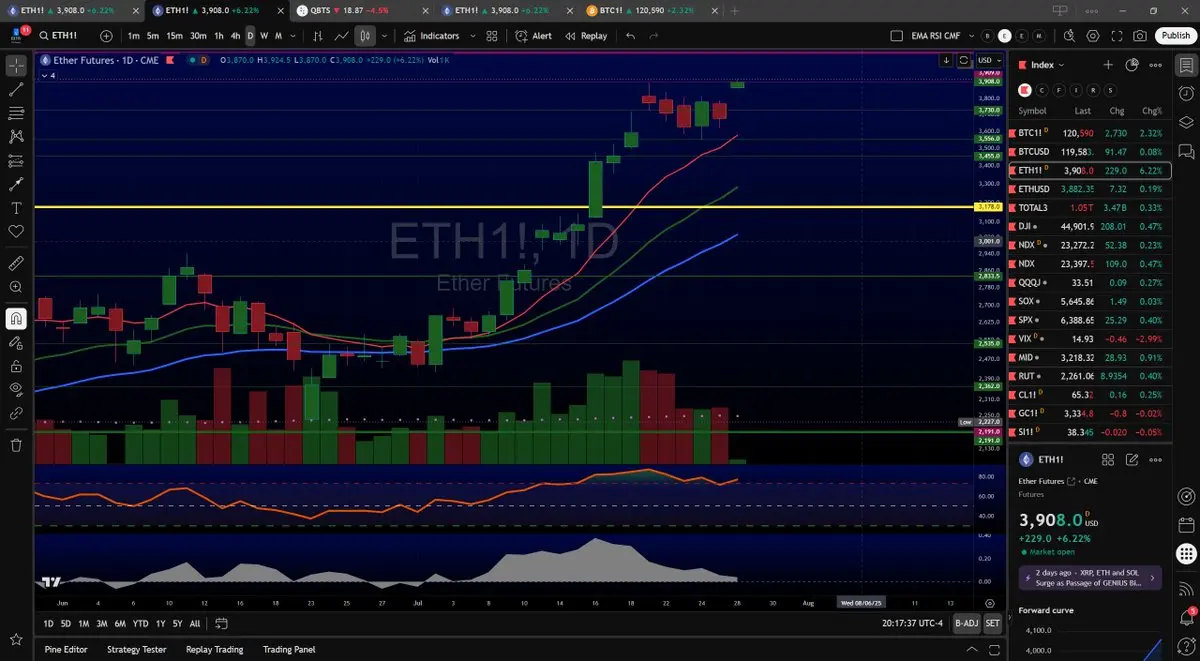The height and width of the screenshot is (661, 1200).
Task: Remove drawings with the trash icon
Action: coord(16,445)
